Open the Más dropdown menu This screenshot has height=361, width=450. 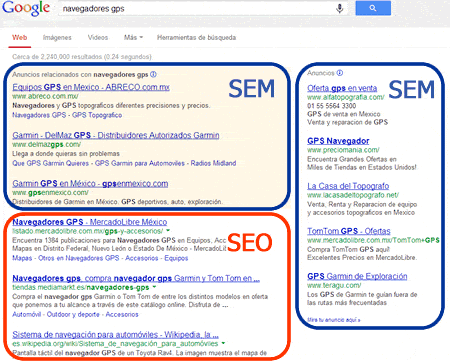click(x=133, y=37)
